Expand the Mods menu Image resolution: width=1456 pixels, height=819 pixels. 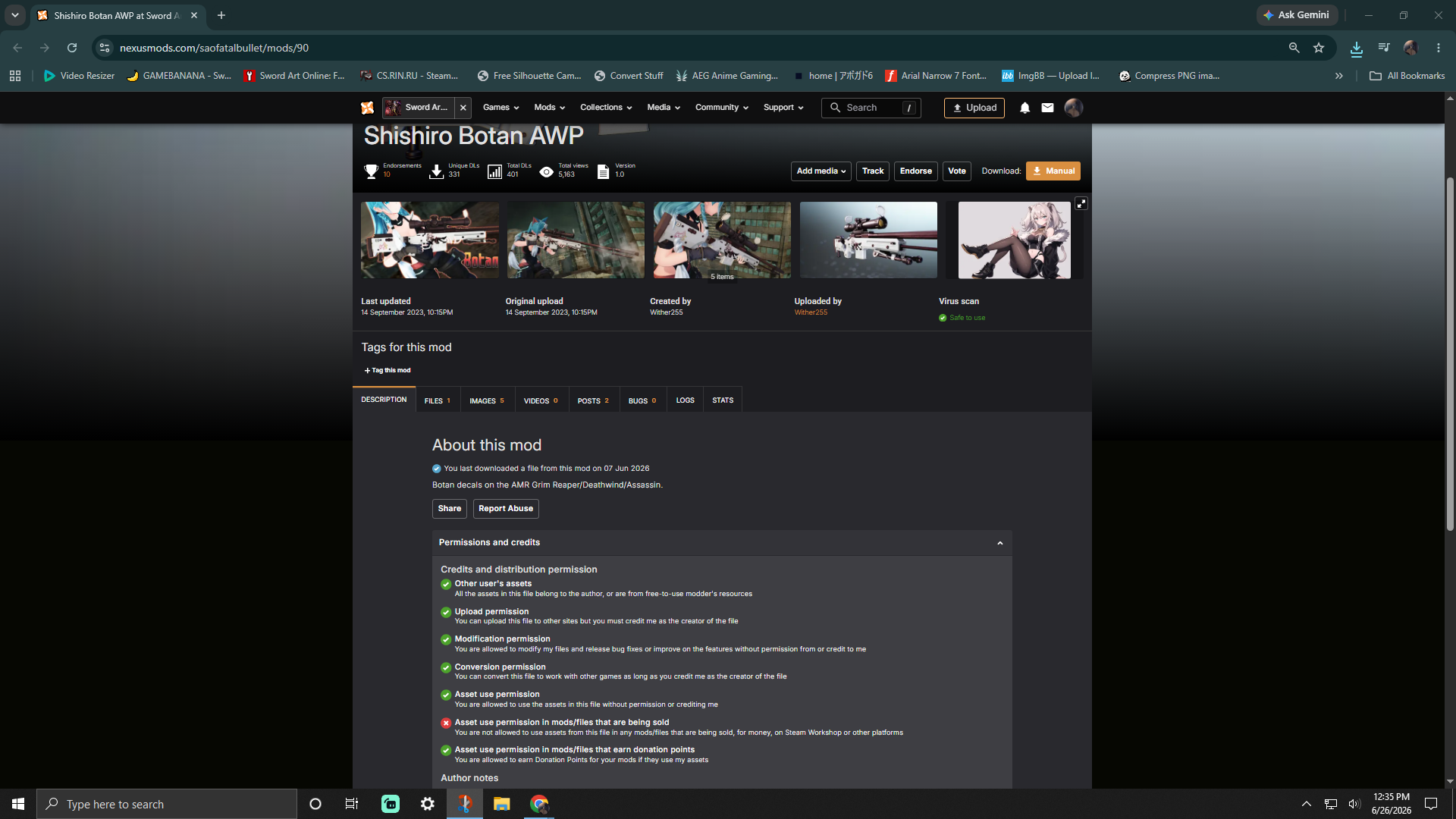(x=549, y=108)
